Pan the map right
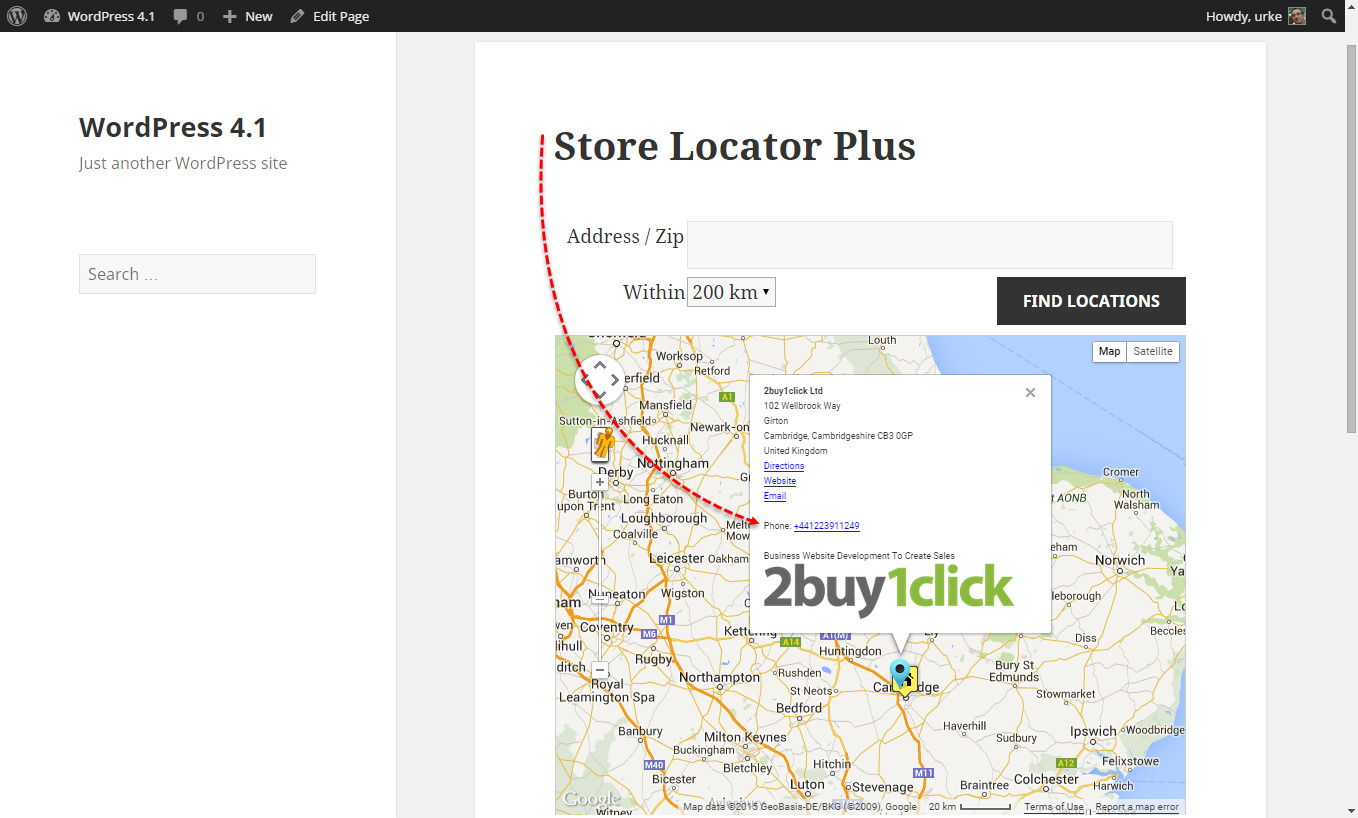Image resolution: width=1358 pixels, height=818 pixels. [x=615, y=380]
